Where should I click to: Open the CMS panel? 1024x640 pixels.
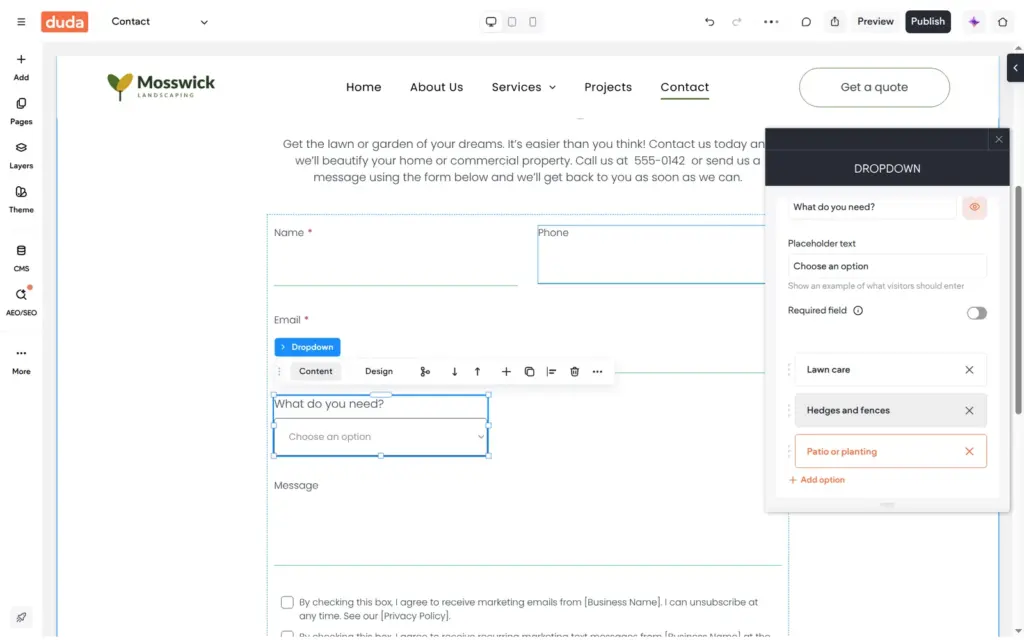click(x=21, y=258)
